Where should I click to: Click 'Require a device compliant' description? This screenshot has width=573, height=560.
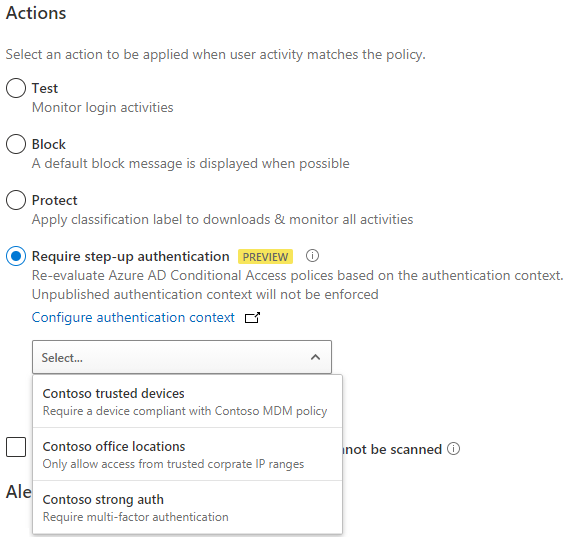[185, 411]
